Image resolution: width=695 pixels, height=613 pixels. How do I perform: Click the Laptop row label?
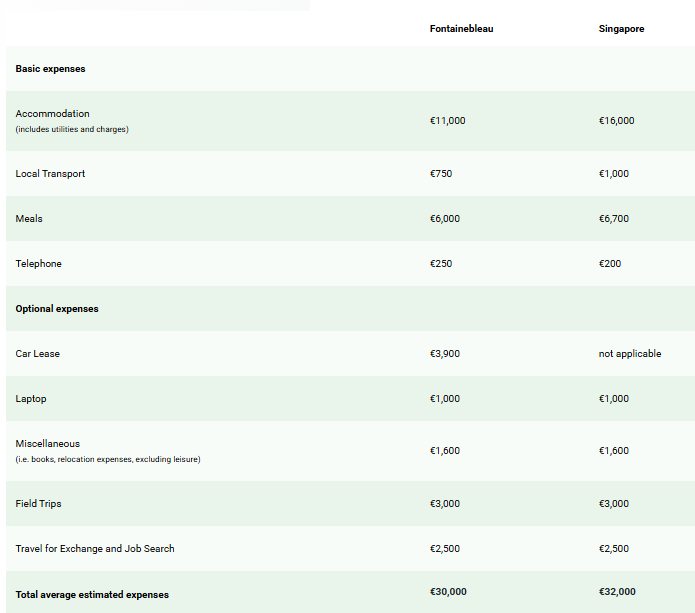[31, 398]
